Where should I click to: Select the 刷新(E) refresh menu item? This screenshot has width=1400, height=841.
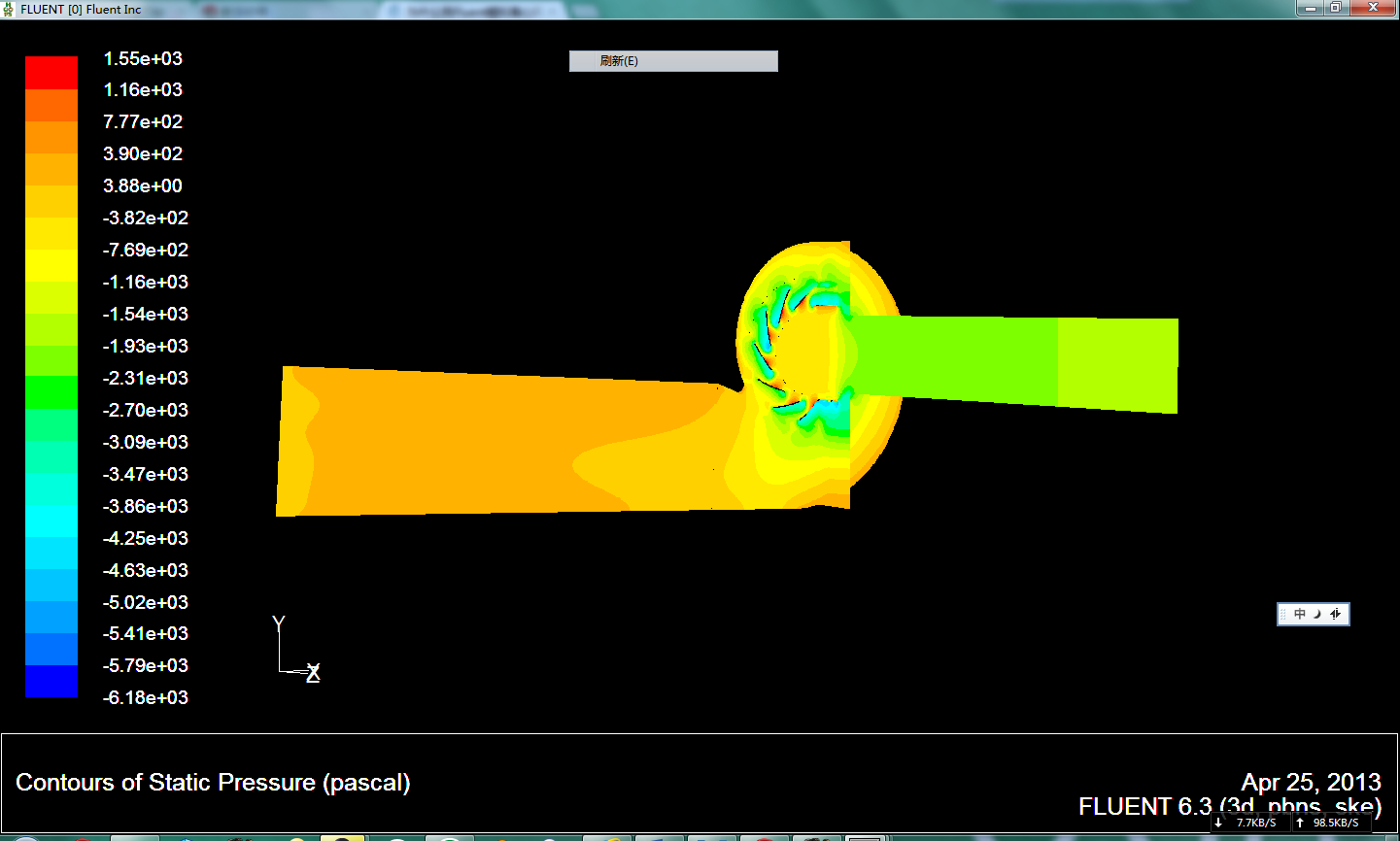coord(672,61)
